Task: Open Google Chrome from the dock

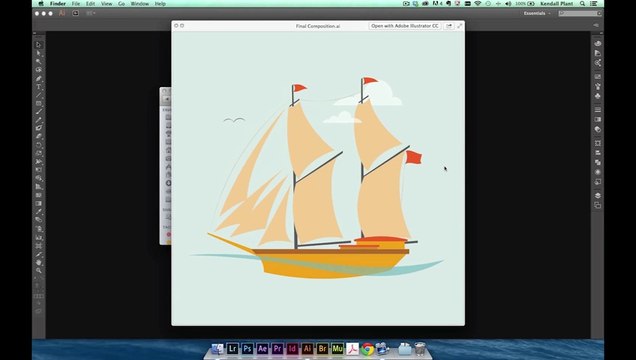Action: [367, 349]
